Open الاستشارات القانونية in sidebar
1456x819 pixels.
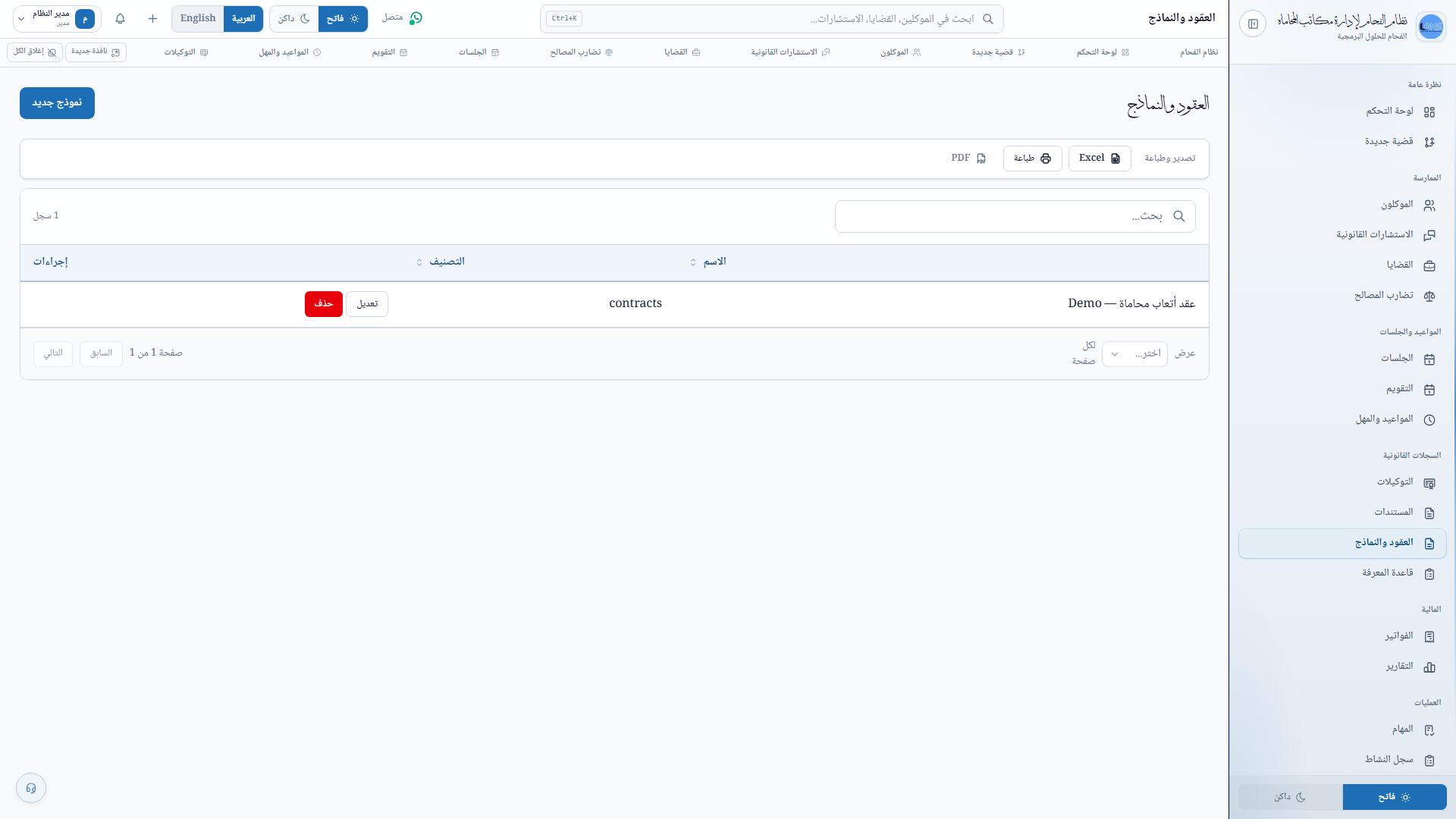tap(1342, 235)
